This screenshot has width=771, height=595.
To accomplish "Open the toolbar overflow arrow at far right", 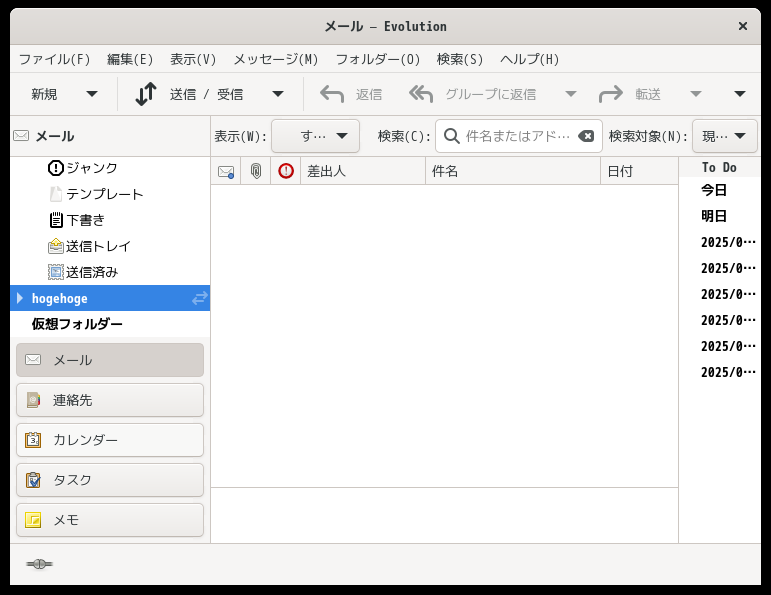I will [740, 94].
